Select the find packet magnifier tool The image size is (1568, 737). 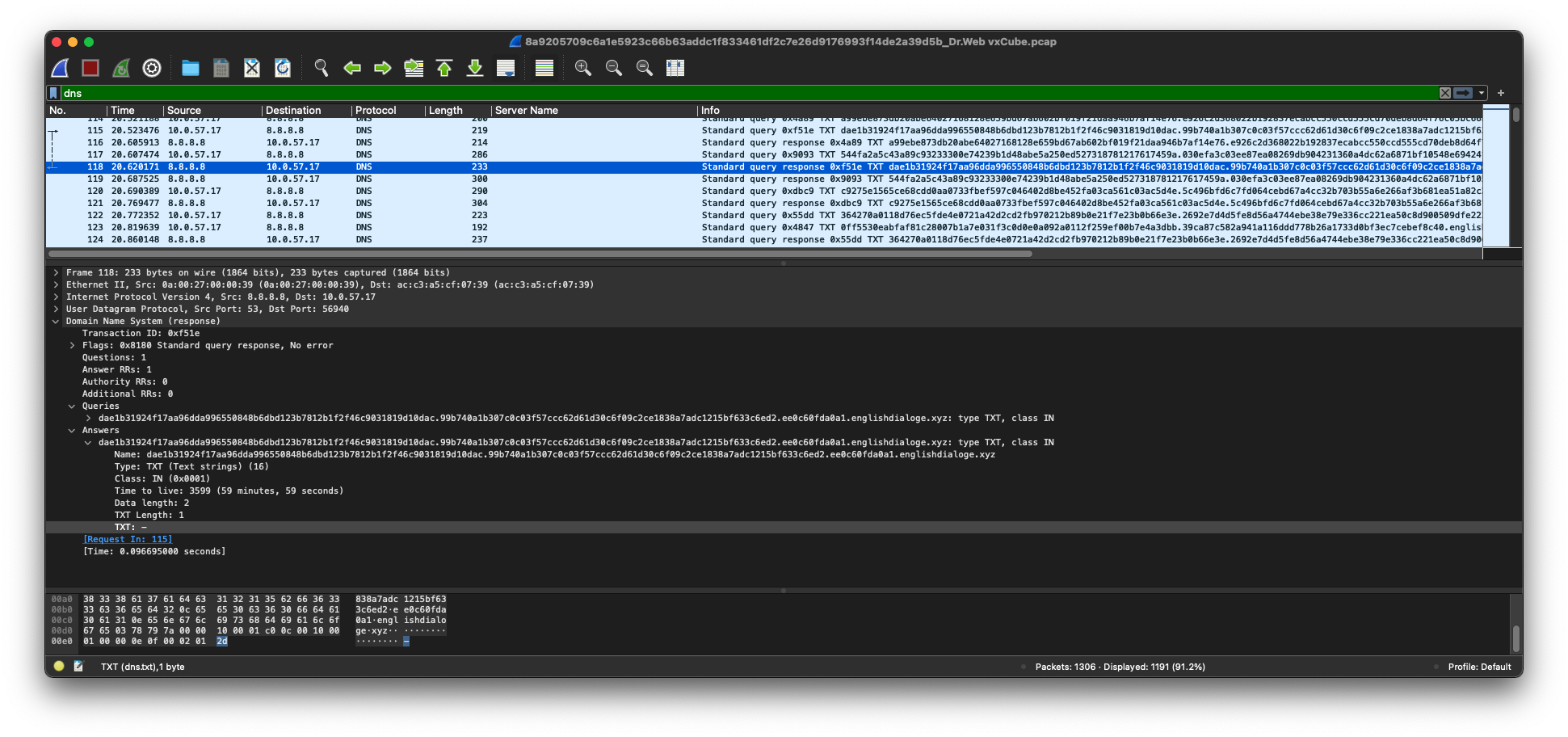tap(322, 68)
